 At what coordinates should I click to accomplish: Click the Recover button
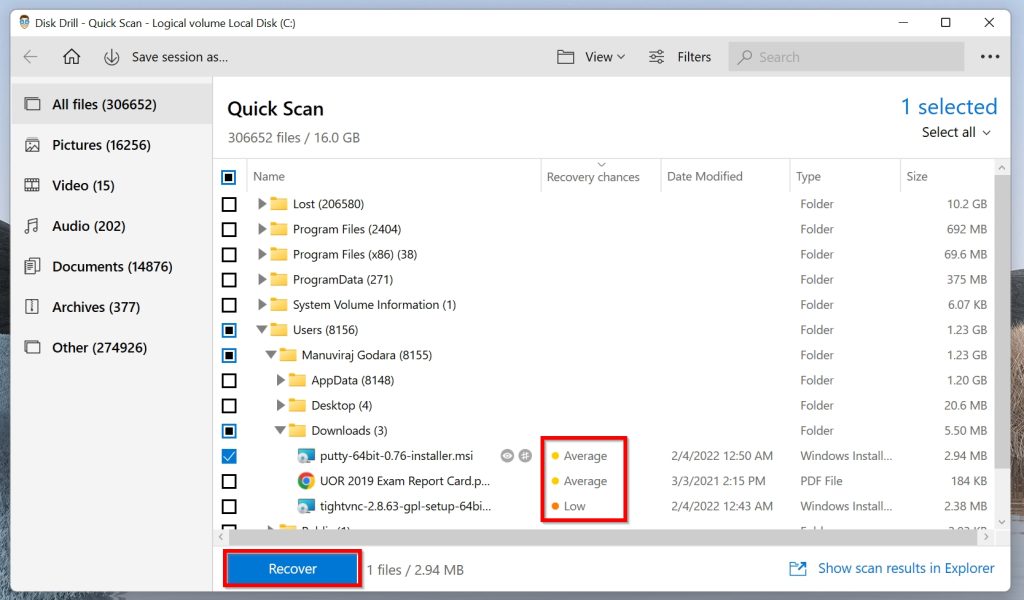291,568
